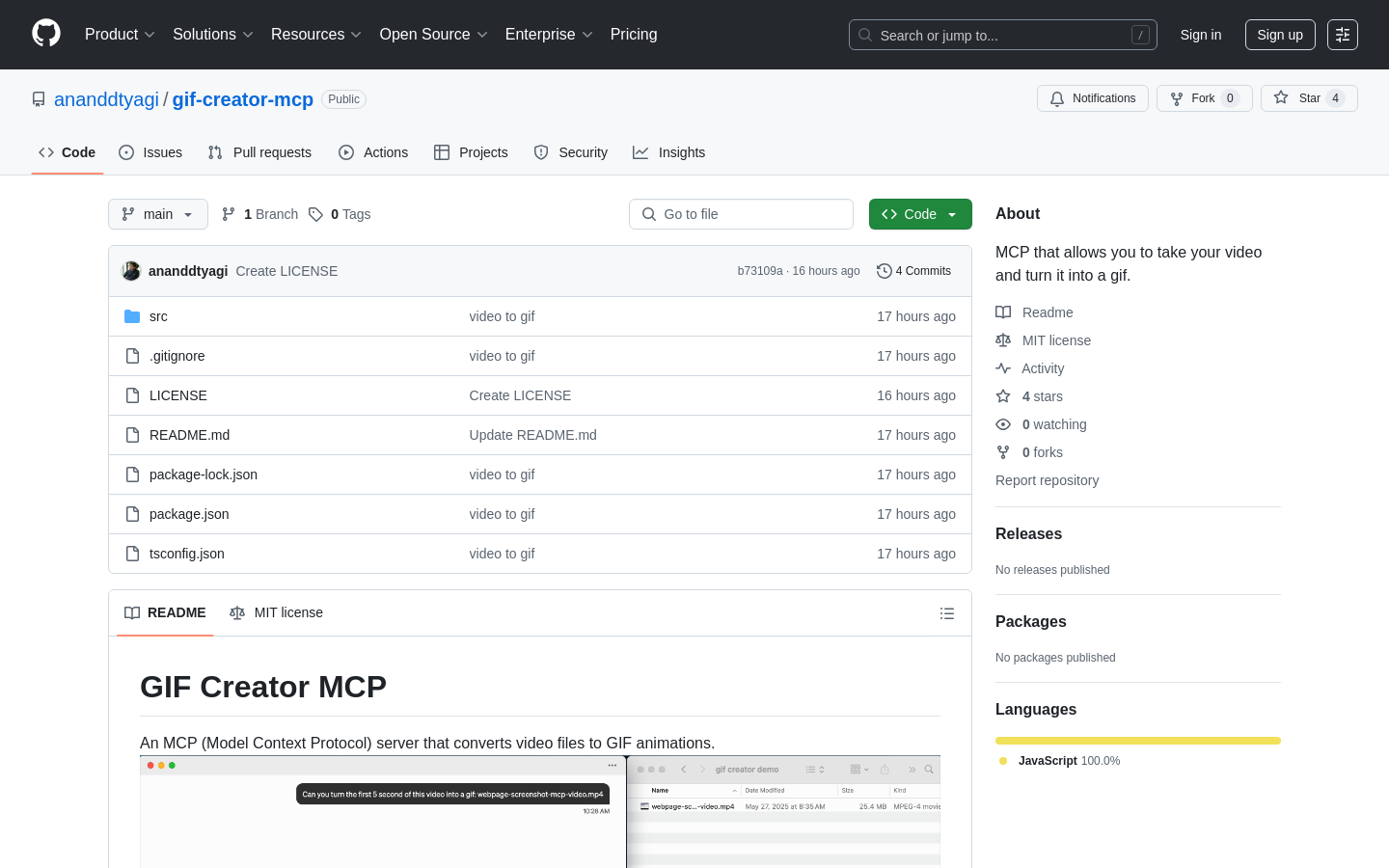The image size is (1389, 868).
Task: Open the README outline icon
Action: (947, 613)
